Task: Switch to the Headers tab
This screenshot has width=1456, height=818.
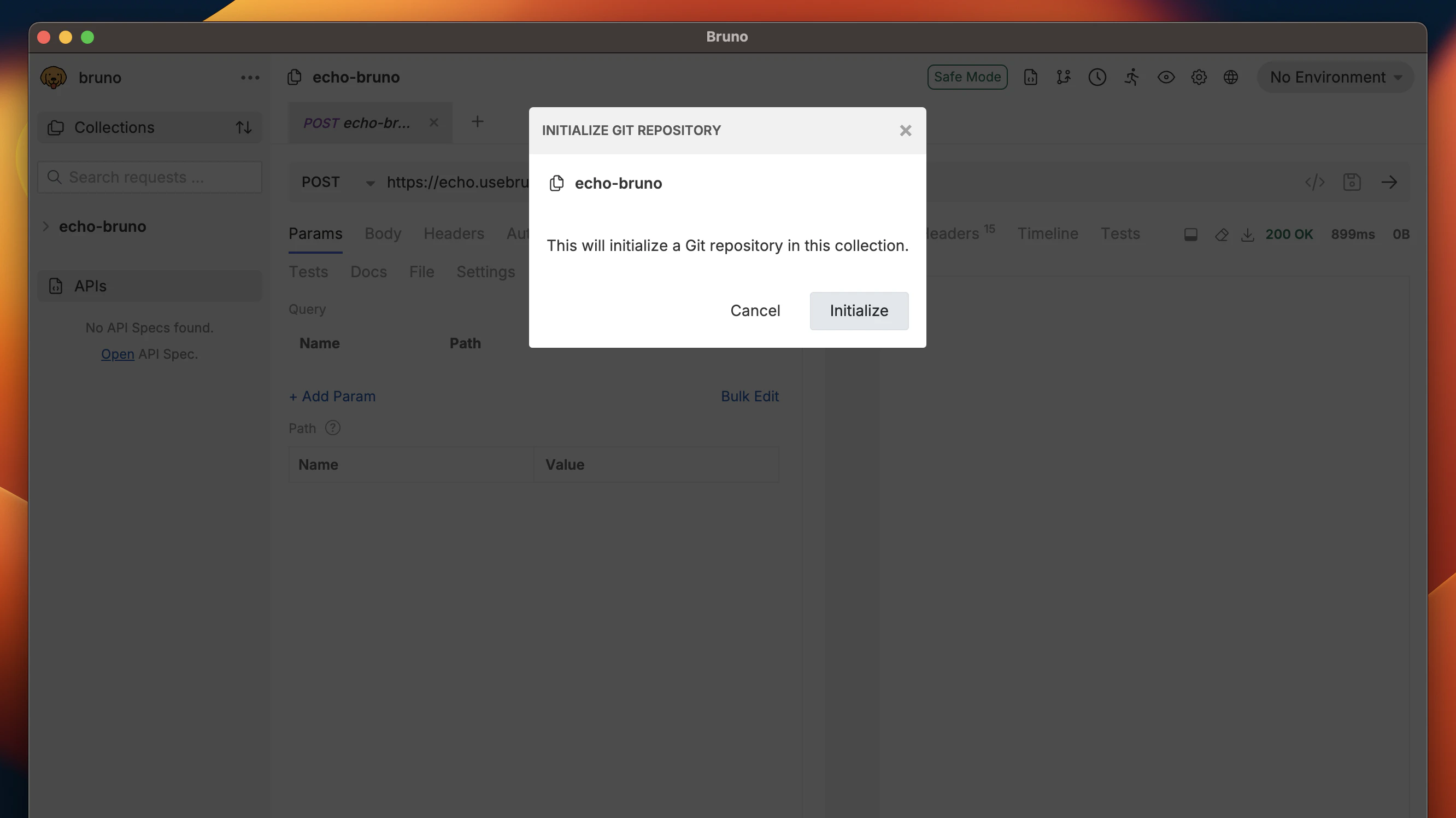Action: [453, 233]
